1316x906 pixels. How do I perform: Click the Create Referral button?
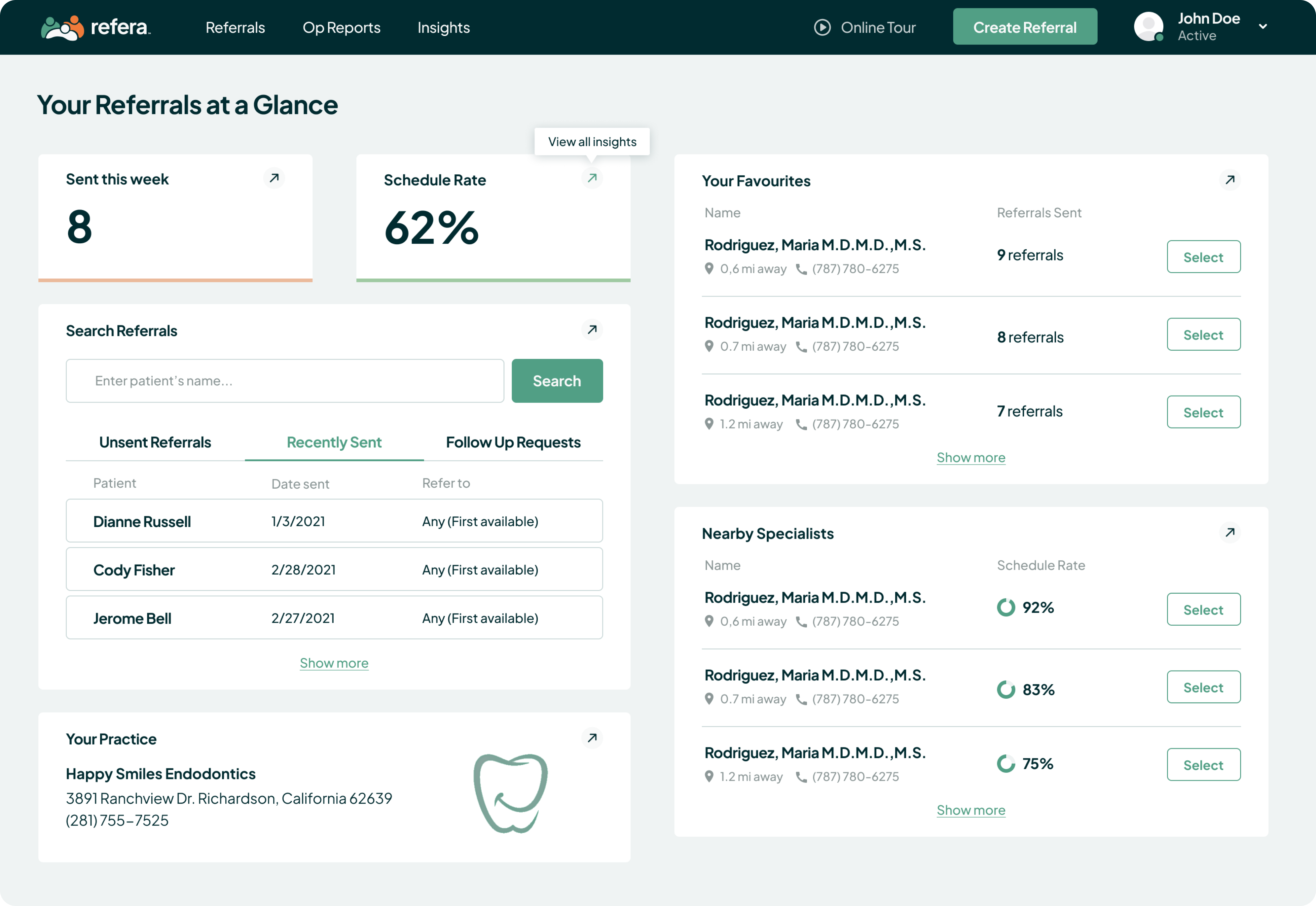click(x=1025, y=26)
